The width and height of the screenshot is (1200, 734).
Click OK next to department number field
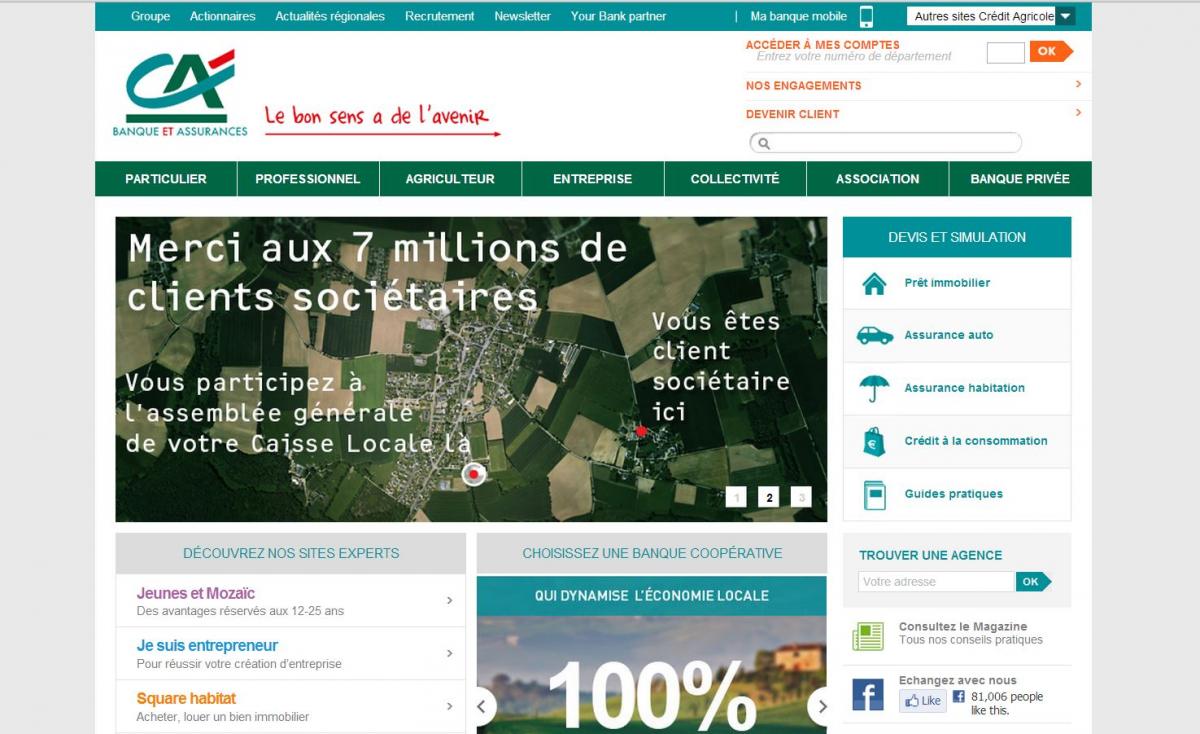[x=1050, y=51]
